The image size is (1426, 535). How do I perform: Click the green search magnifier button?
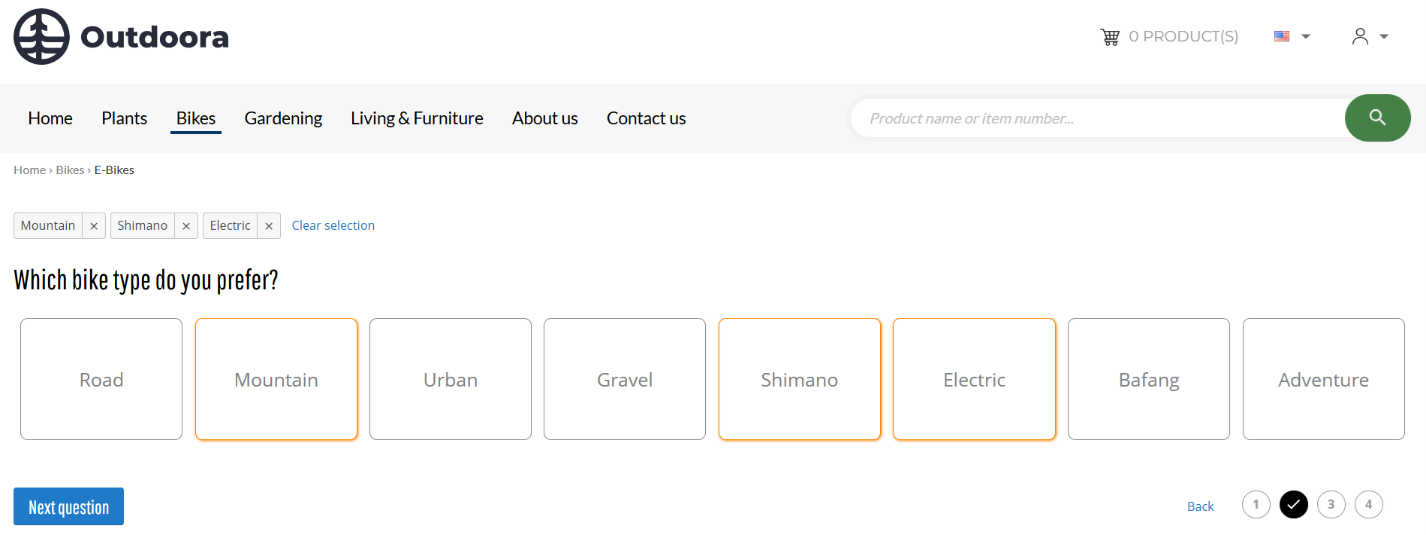click(1377, 118)
